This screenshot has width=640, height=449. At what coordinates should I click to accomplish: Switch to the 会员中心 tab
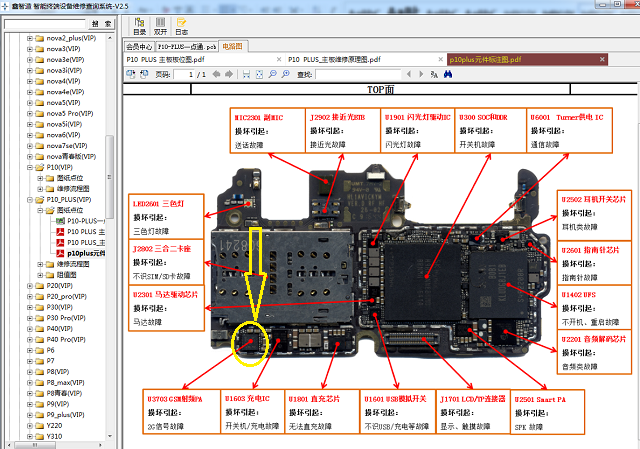pos(139,47)
